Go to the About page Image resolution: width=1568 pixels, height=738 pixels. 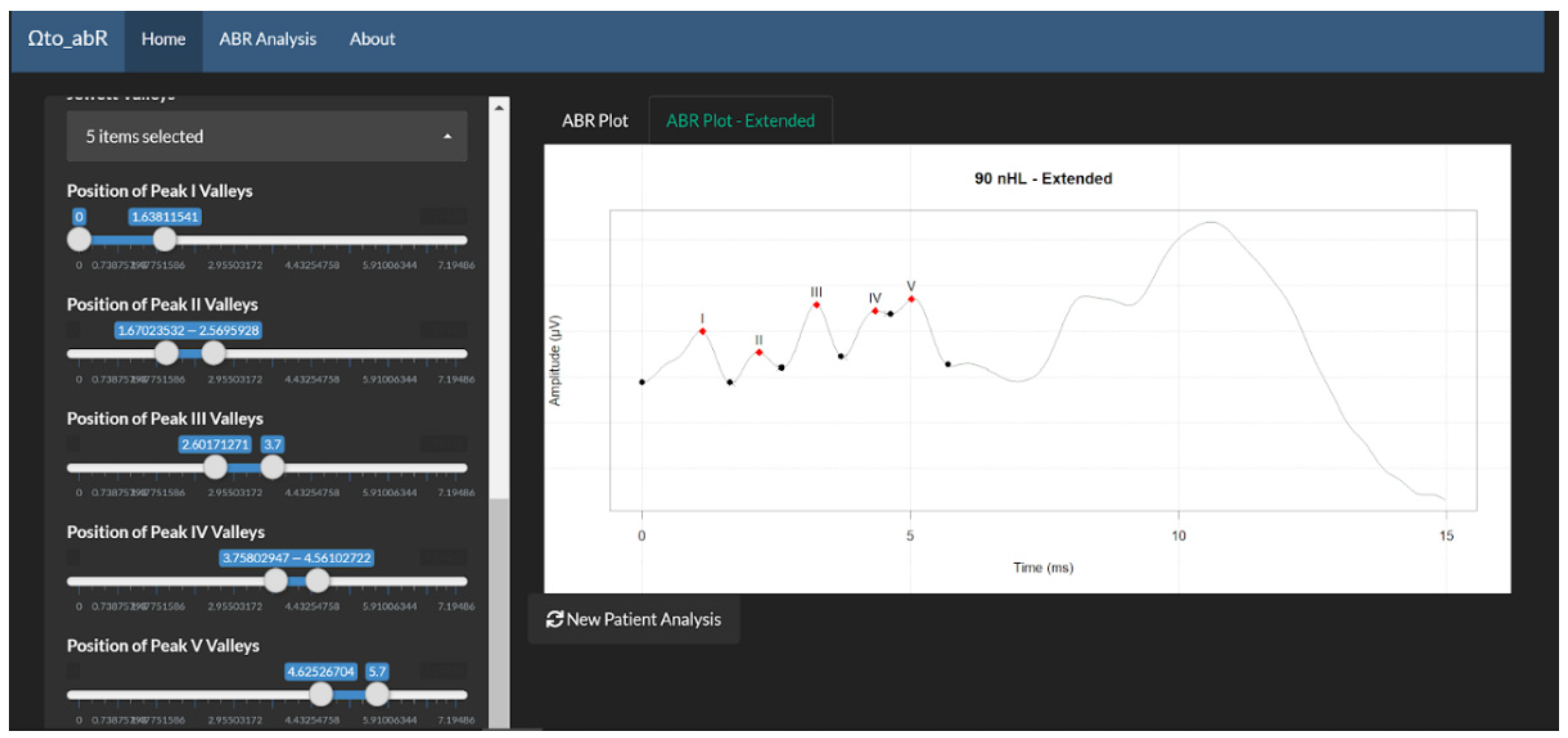[x=372, y=39]
